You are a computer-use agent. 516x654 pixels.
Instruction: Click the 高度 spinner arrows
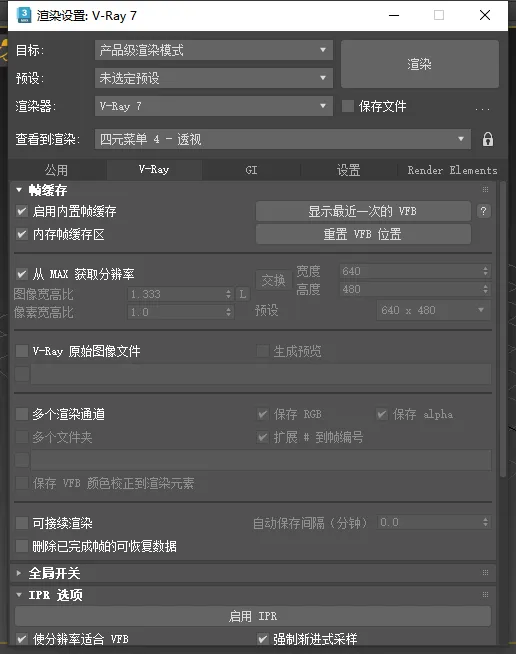coord(485,289)
